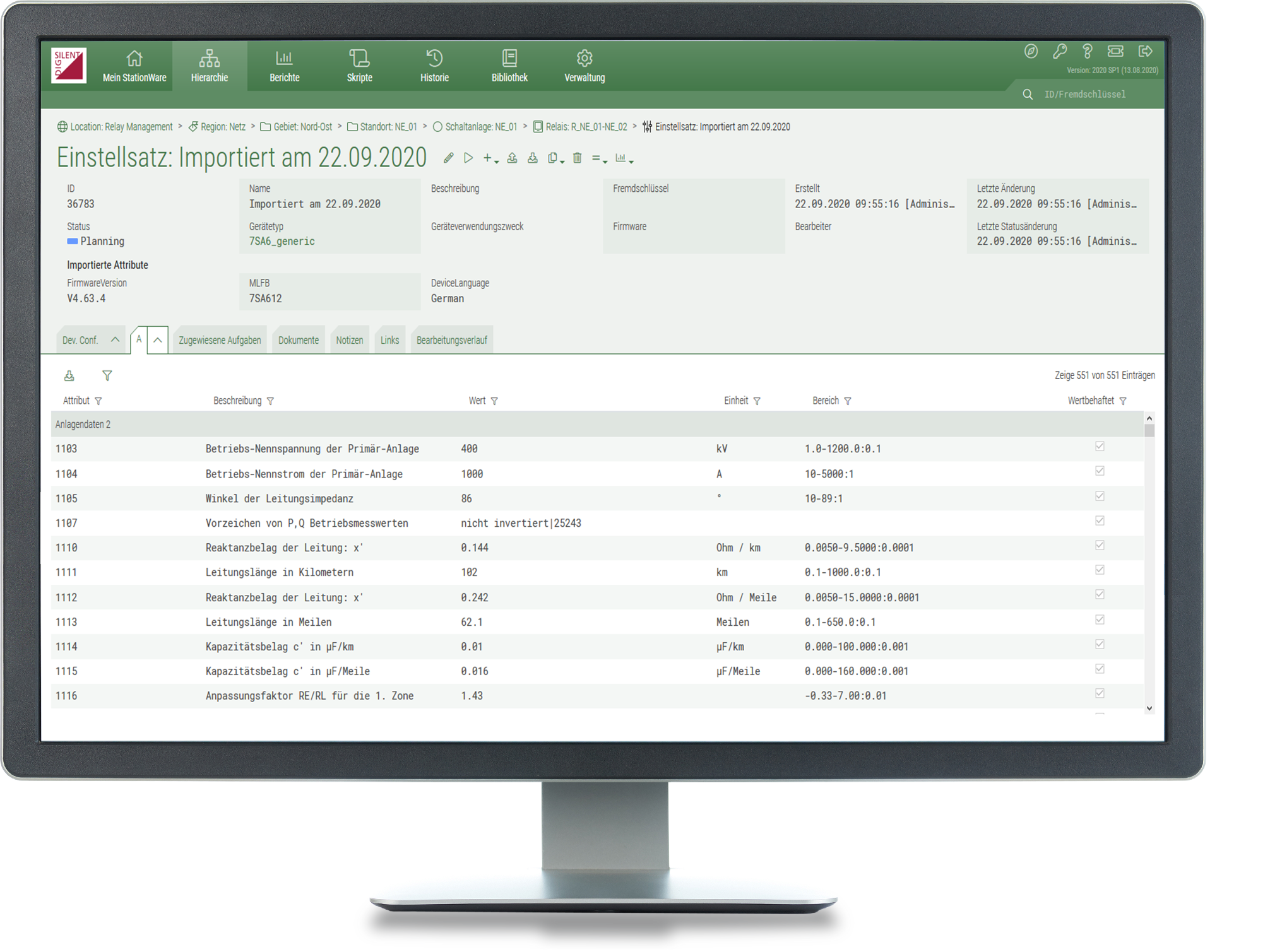Screen dimensions: 1270x952
Task: Toggle Wertbehaftet checkbox for row 1110
Action: [1100, 546]
